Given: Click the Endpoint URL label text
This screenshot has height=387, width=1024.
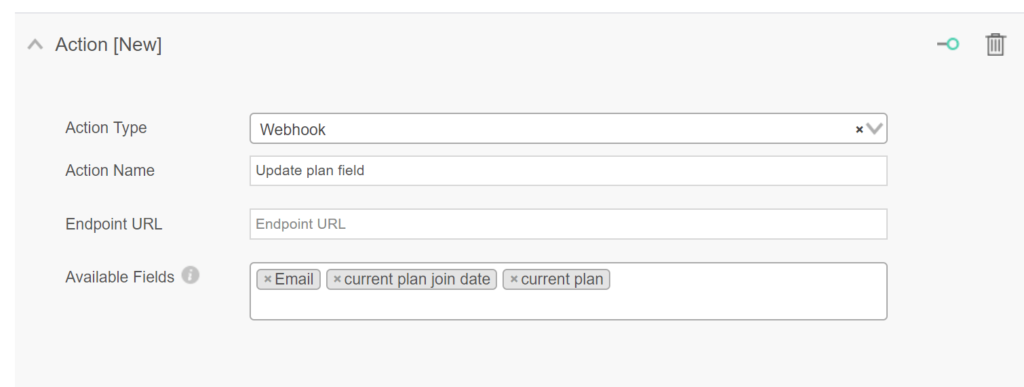Looking at the screenshot, I should click(x=114, y=224).
